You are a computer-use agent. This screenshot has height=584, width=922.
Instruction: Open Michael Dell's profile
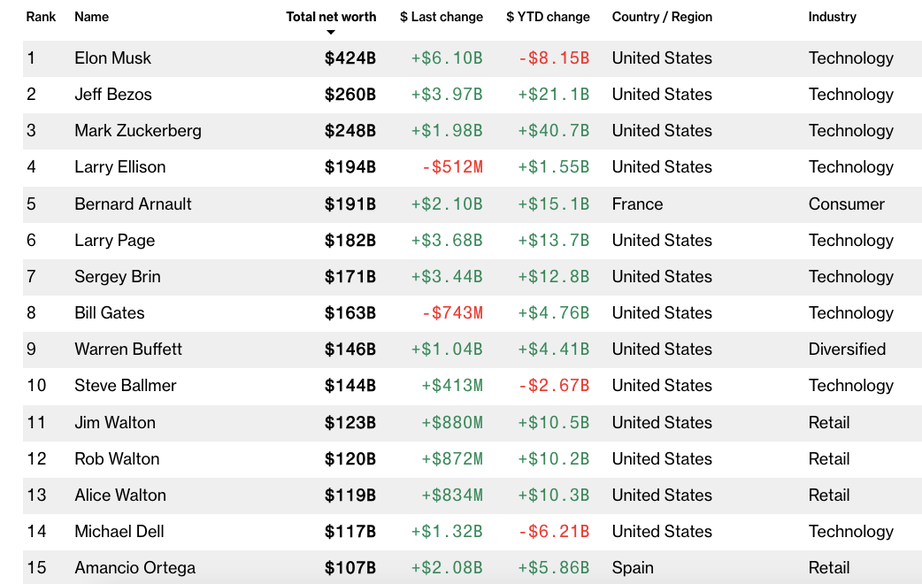click(x=119, y=531)
